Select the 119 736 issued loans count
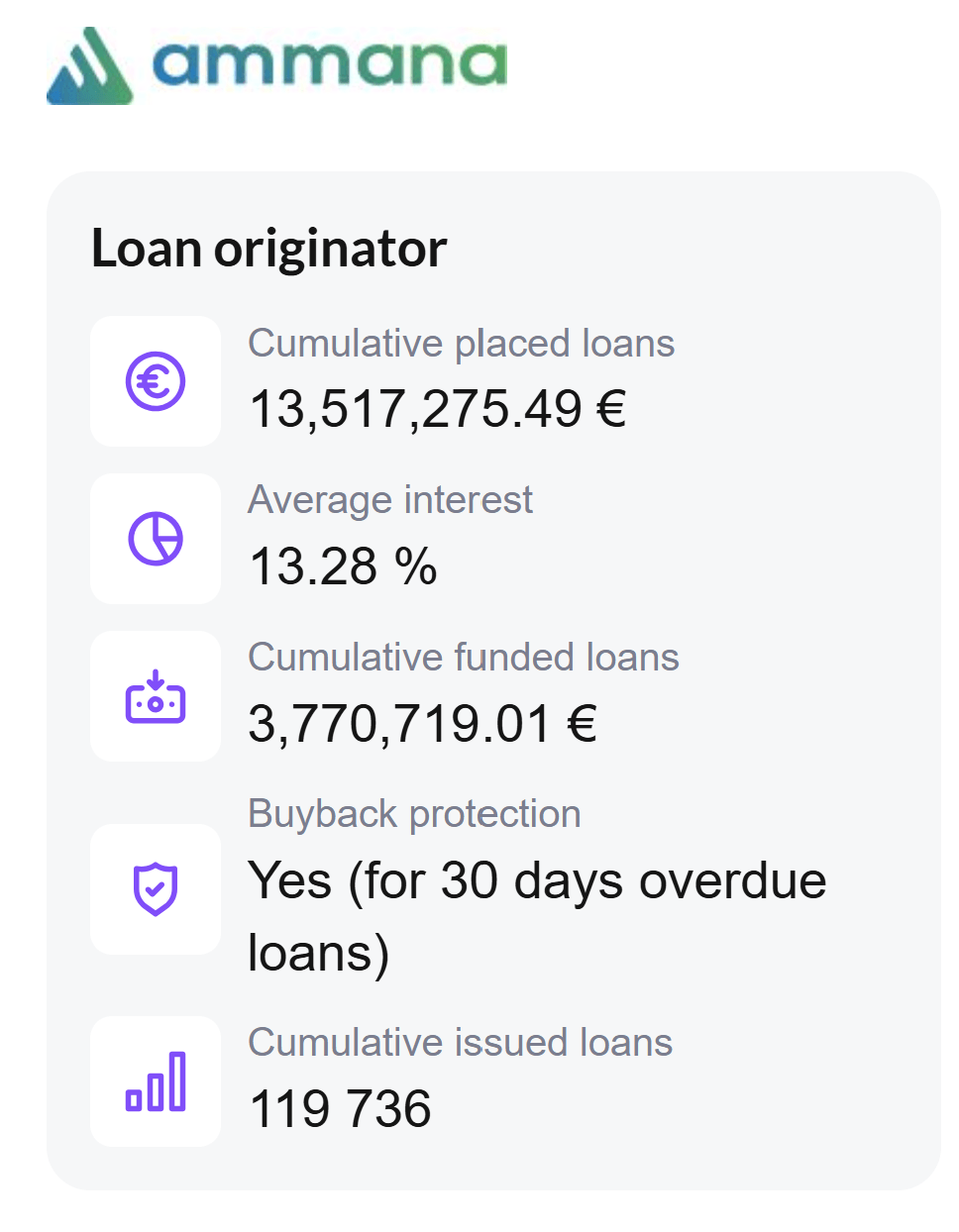The image size is (959, 1232). pos(340,1108)
